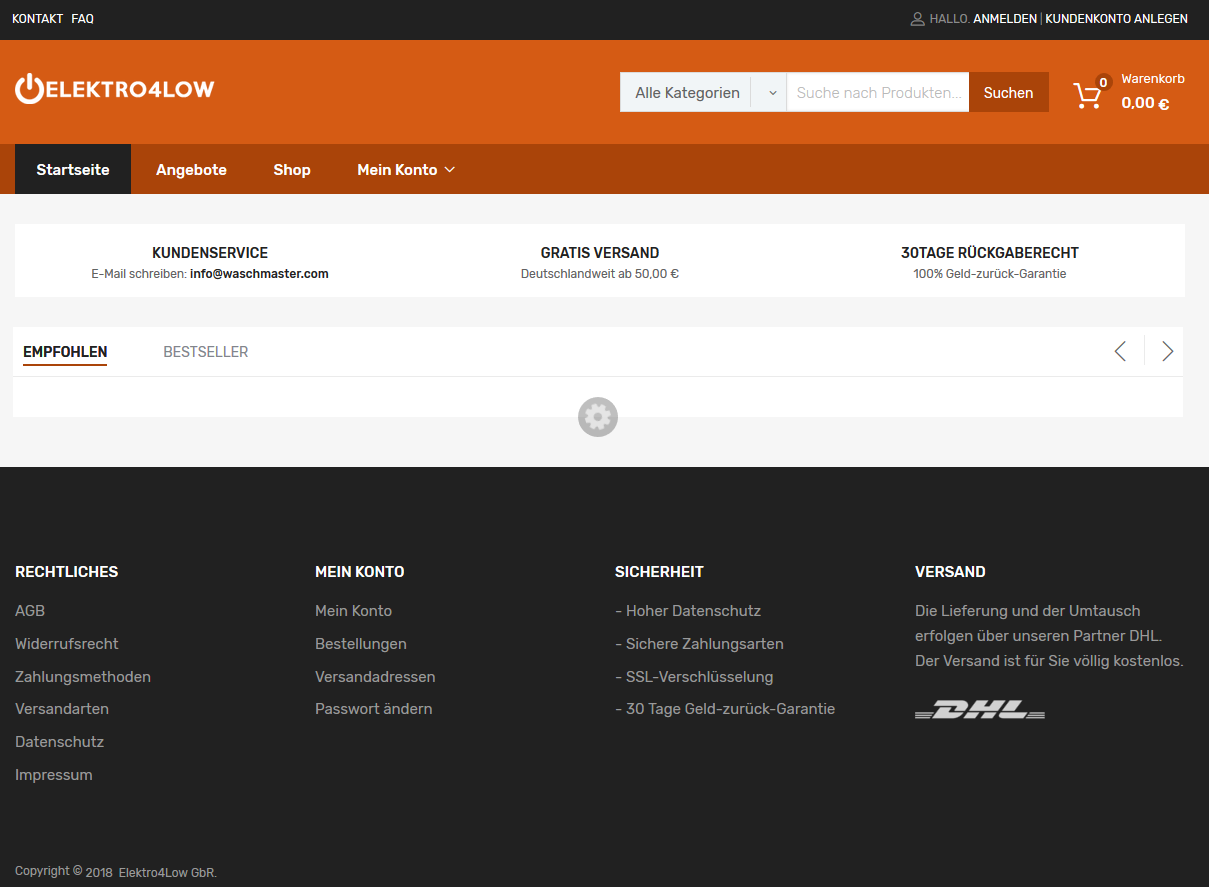Open the FAQ link in top bar
This screenshot has height=887, width=1209.
82,19
